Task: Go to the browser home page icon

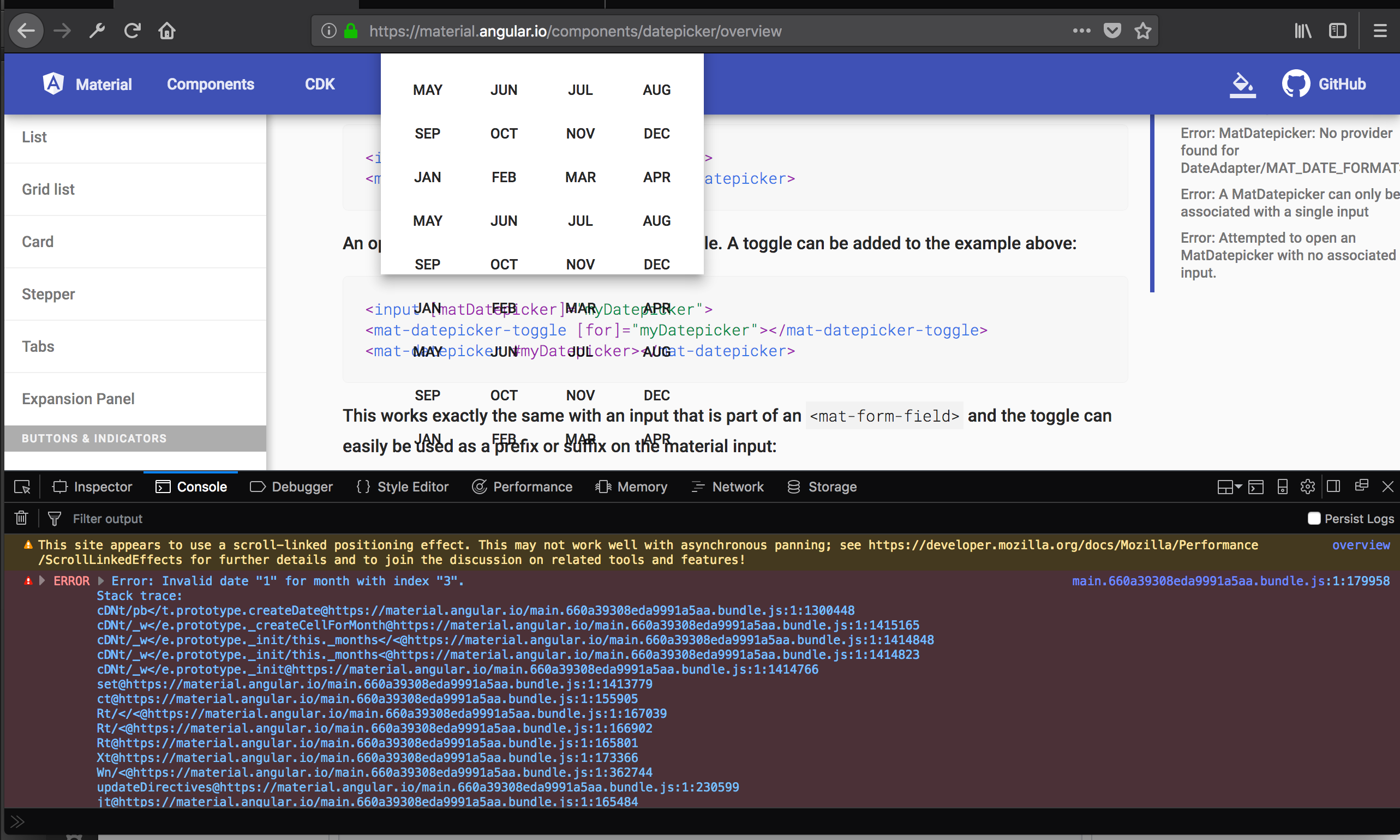Action: point(167,31)
